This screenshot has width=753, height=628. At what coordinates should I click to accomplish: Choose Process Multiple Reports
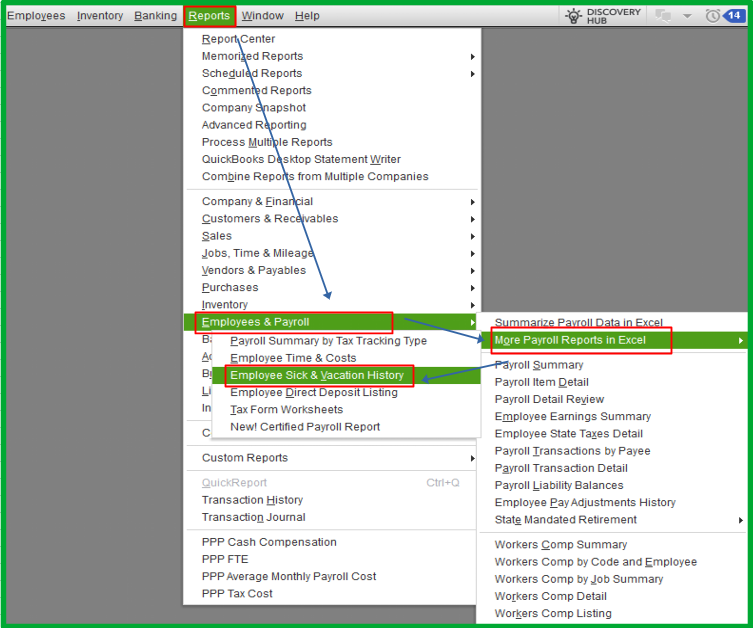(267, 143)
